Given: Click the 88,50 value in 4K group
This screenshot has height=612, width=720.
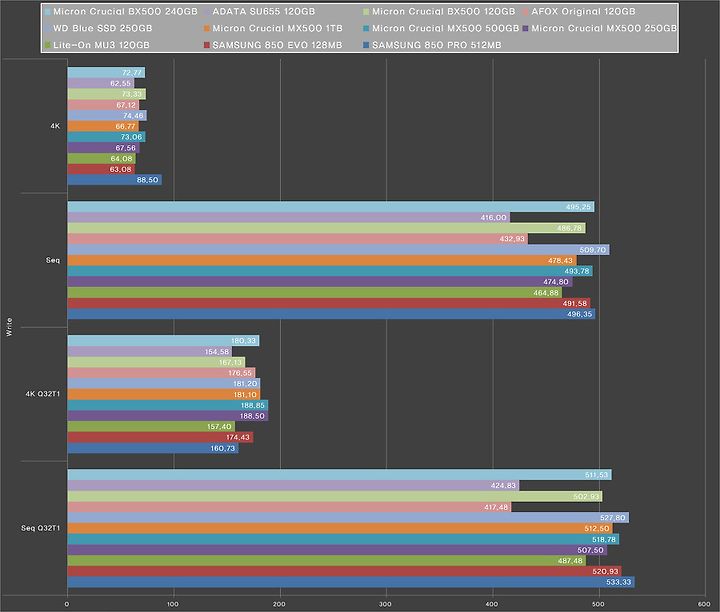Looking at the screenshot, I should tap(147, 180).
